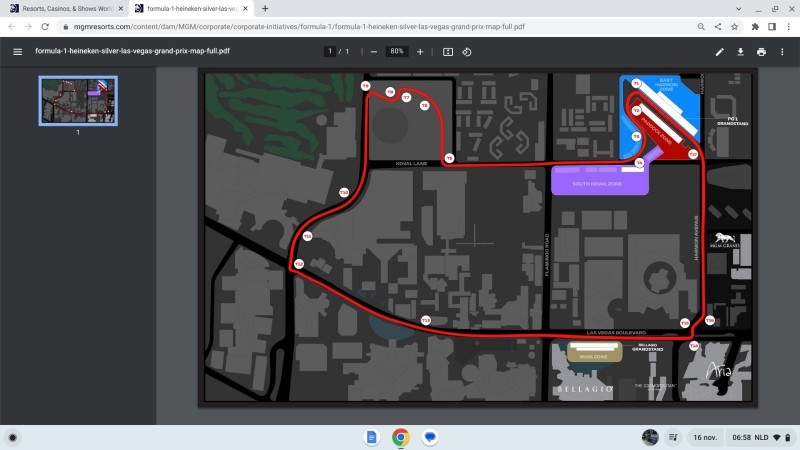The height and width of the screenshot is (450, 800).
Task: Bookmark this page with star icon
Action: click(735, 26)
